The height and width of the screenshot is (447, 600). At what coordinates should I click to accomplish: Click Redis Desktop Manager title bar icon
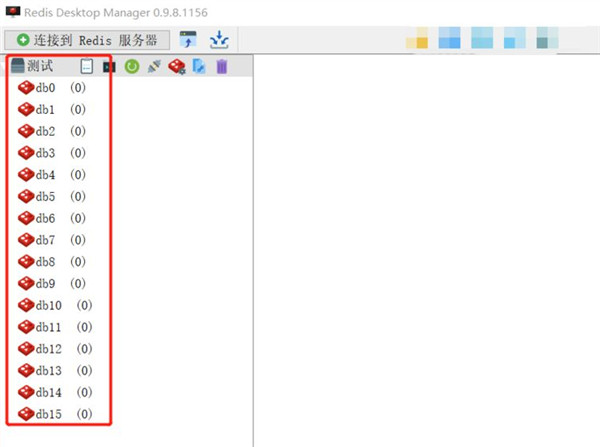click(x=13, y=12)
